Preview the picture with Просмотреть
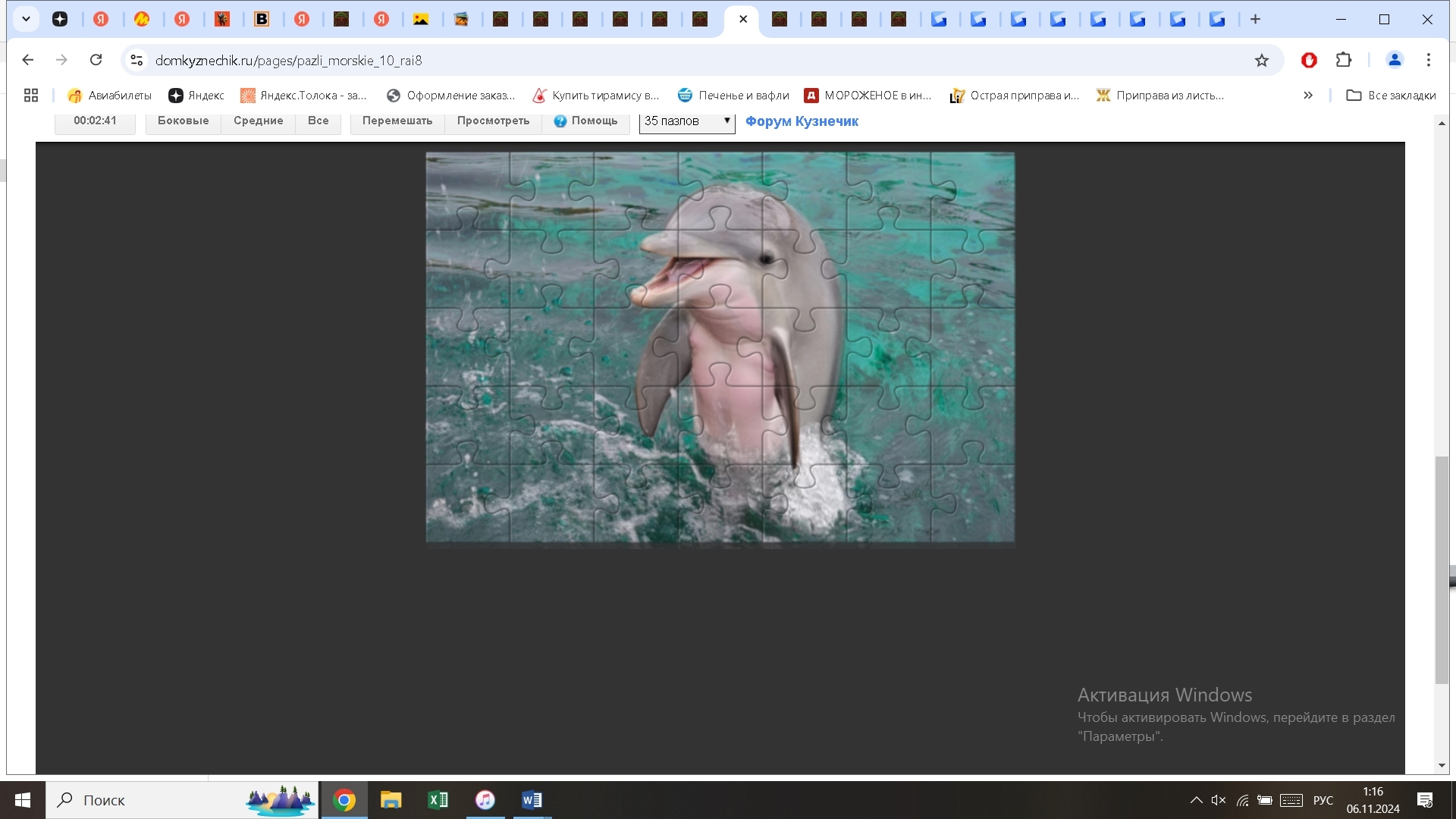 click(493, 121)
